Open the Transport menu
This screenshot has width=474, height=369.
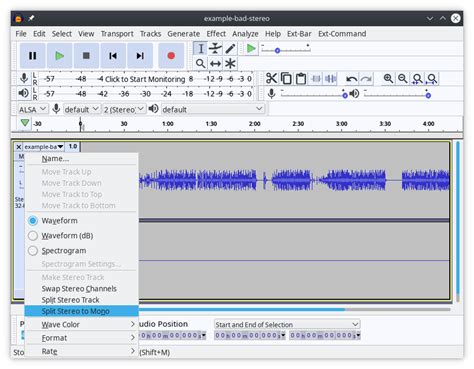(x=117, y=34)
